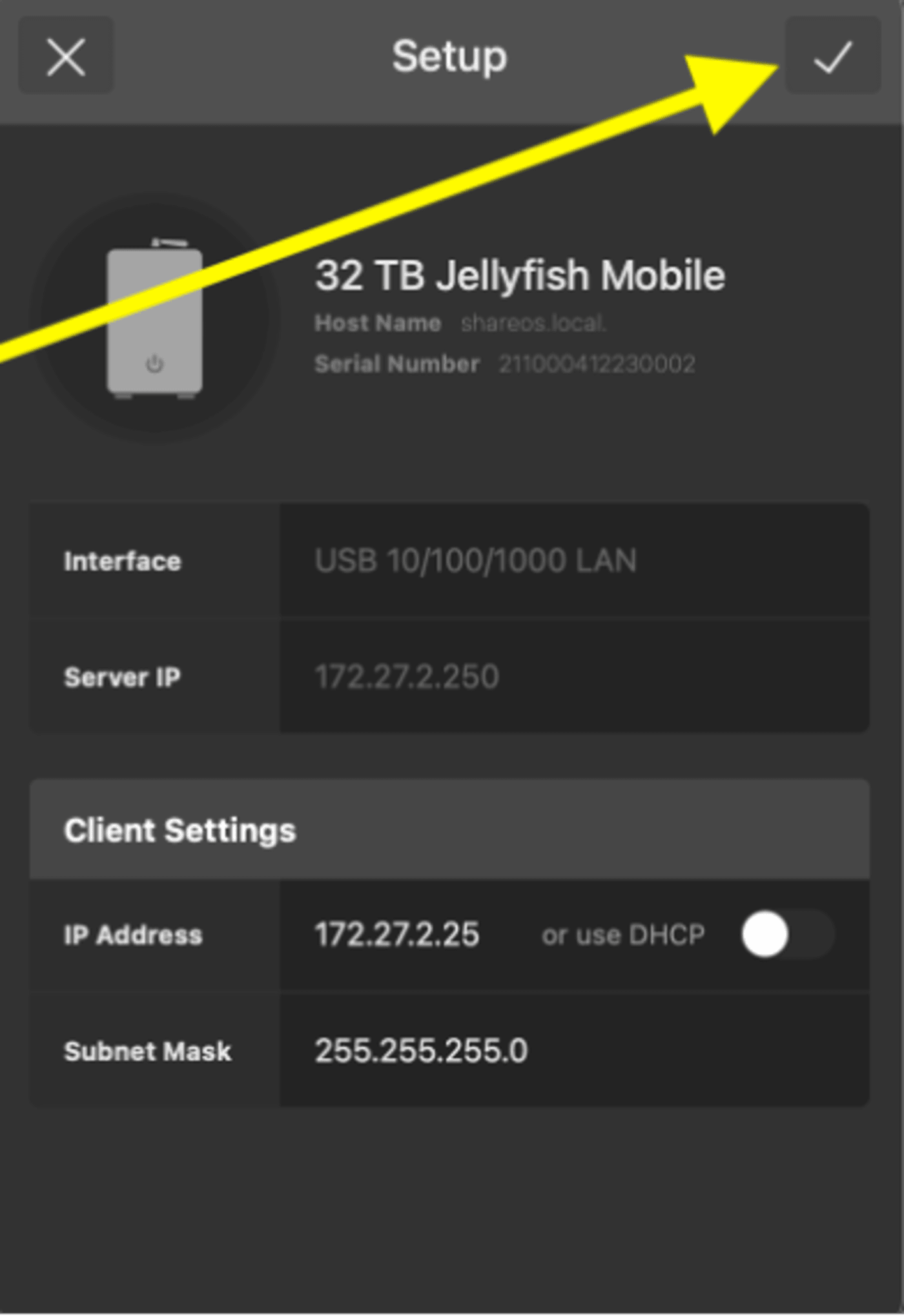Click the Client Settings section header
This screenshot has width=904, height=1316.
180,830
